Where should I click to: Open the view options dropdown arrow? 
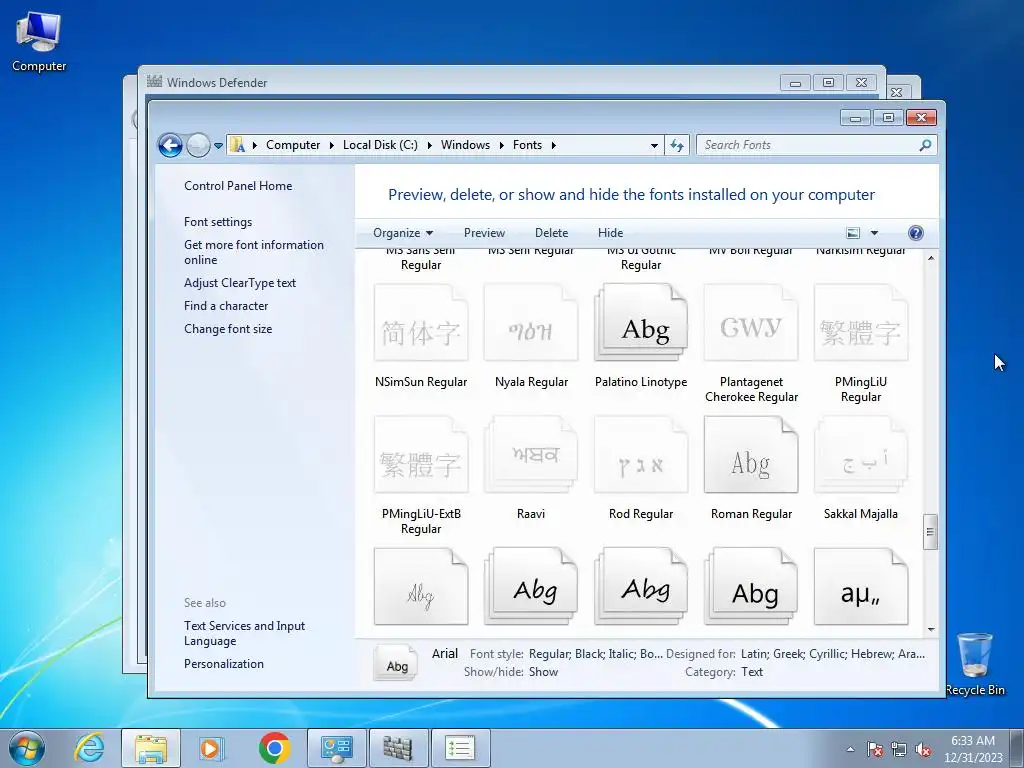874,233
